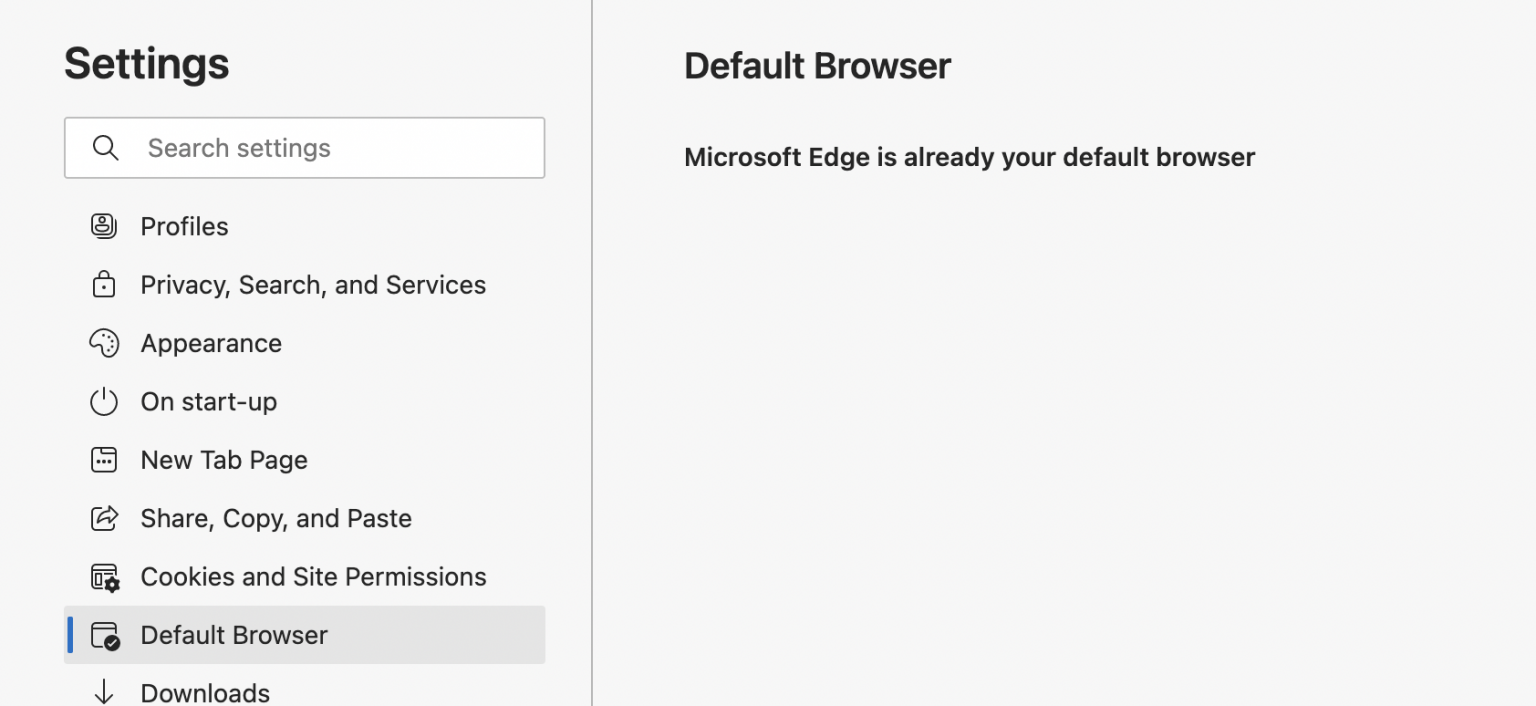
Task: Click the Profiles account icon
Action: point(104,226)
